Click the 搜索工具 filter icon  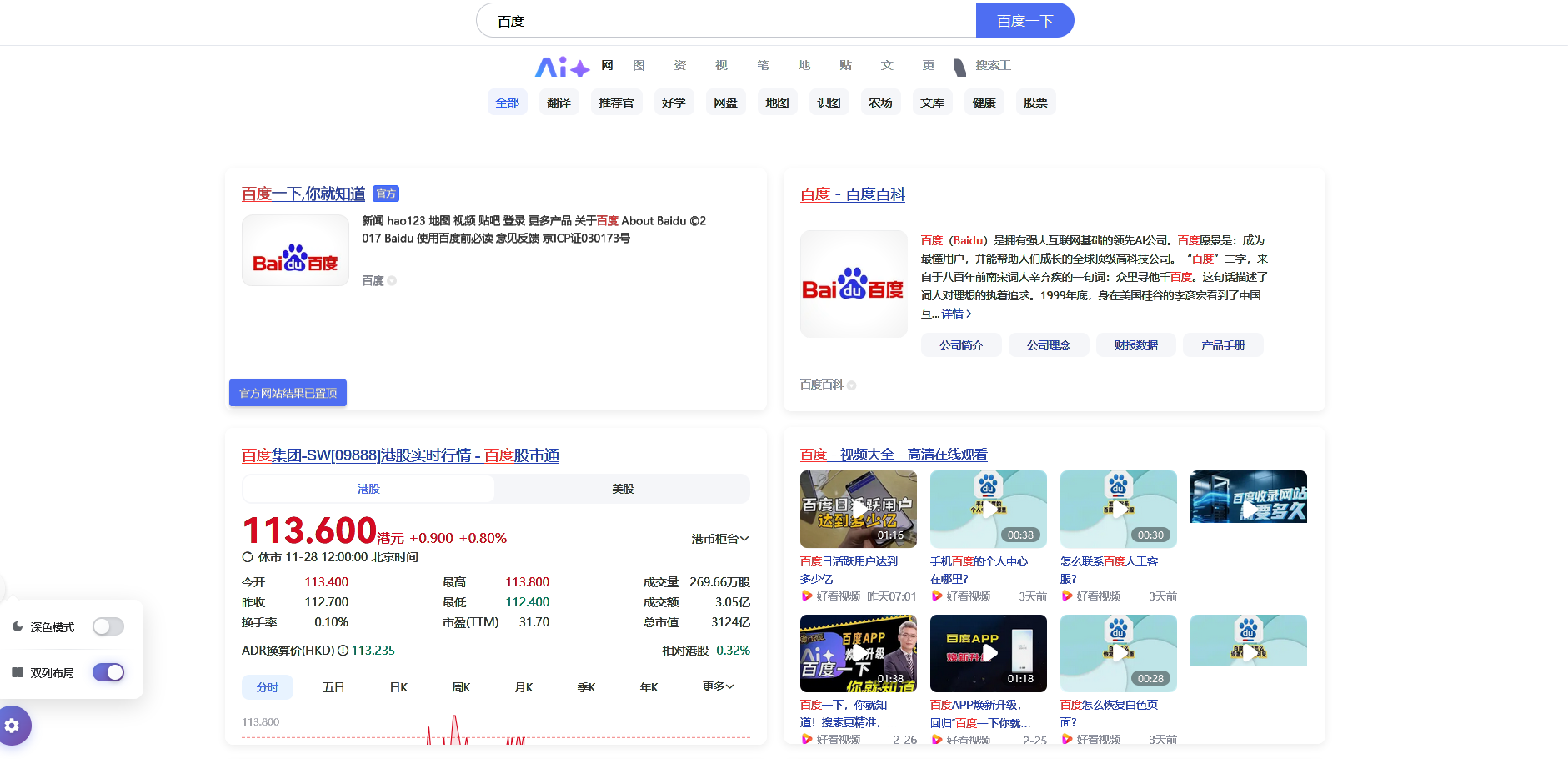click(x=960, y=67)
